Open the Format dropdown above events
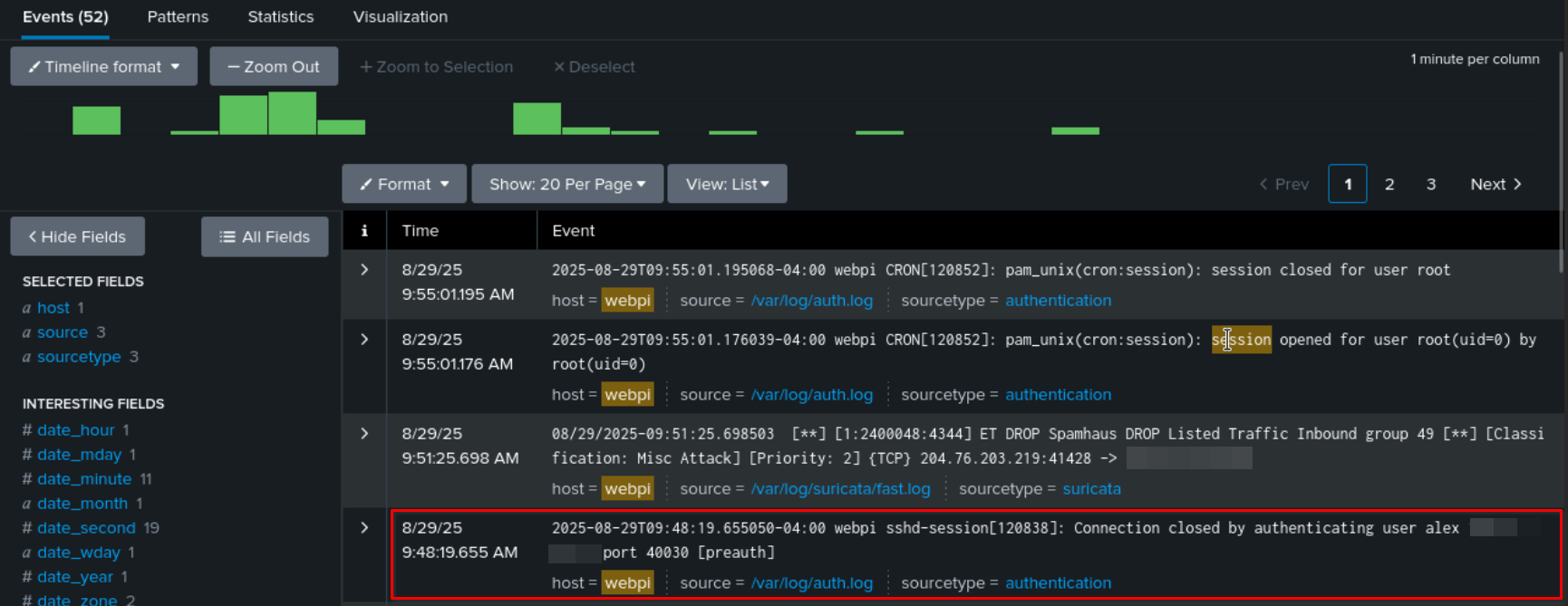 (404, 184)
